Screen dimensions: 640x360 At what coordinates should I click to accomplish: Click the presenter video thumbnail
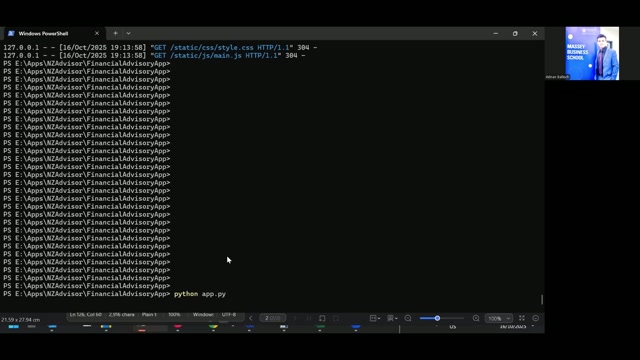coord(592,53)
